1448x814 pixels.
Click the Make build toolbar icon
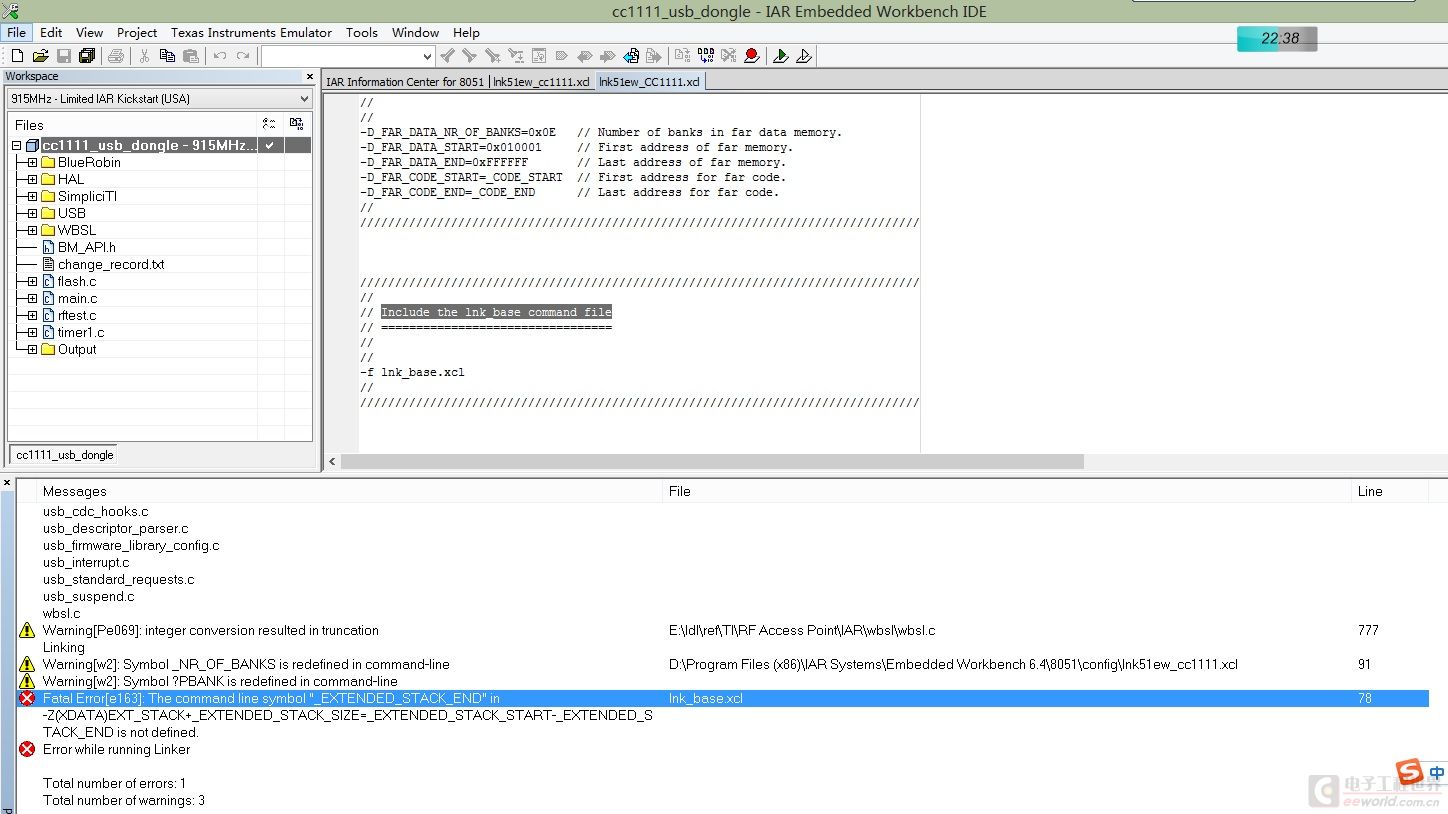(x=706, y=56)
